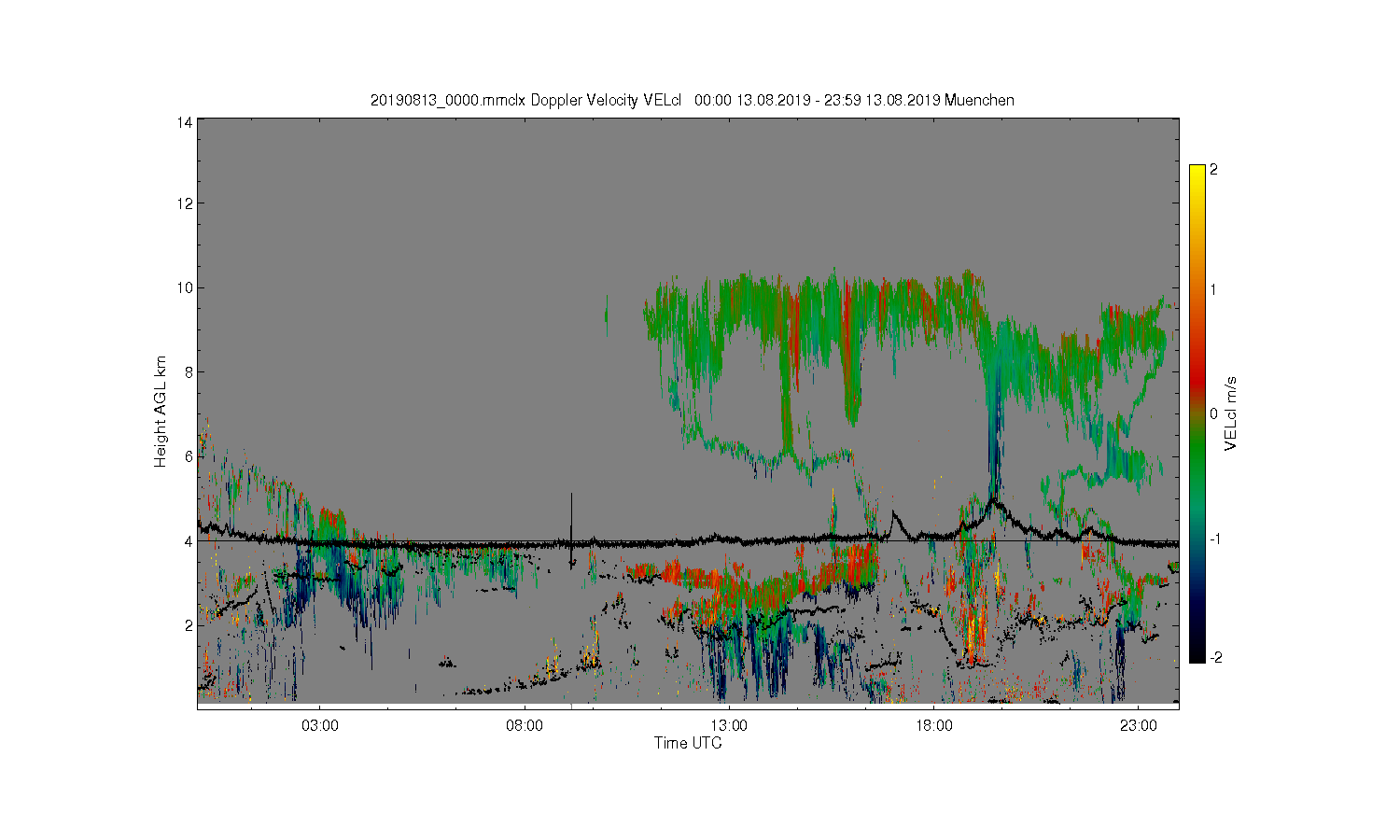Click the 23:00 time axis label
This screenshot has height=840, width=1400.
1138,725
